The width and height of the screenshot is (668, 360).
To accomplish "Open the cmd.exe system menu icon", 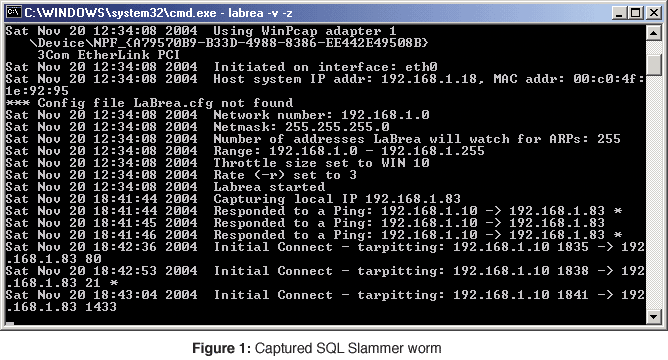I will [x=13, y=12].
